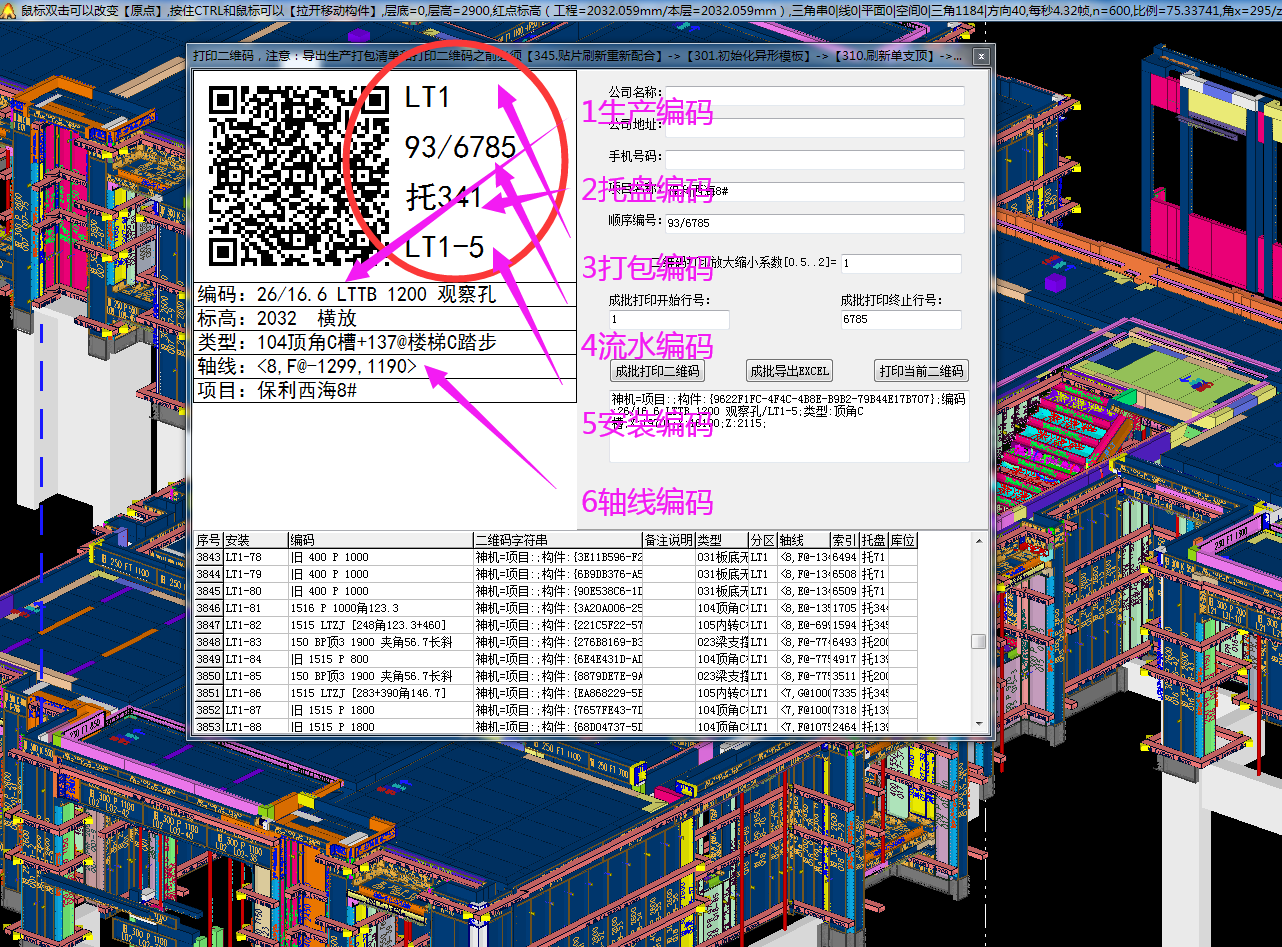Select row number 3850 in the table
The image size is (1282, 947).
(x=207, y=676)
